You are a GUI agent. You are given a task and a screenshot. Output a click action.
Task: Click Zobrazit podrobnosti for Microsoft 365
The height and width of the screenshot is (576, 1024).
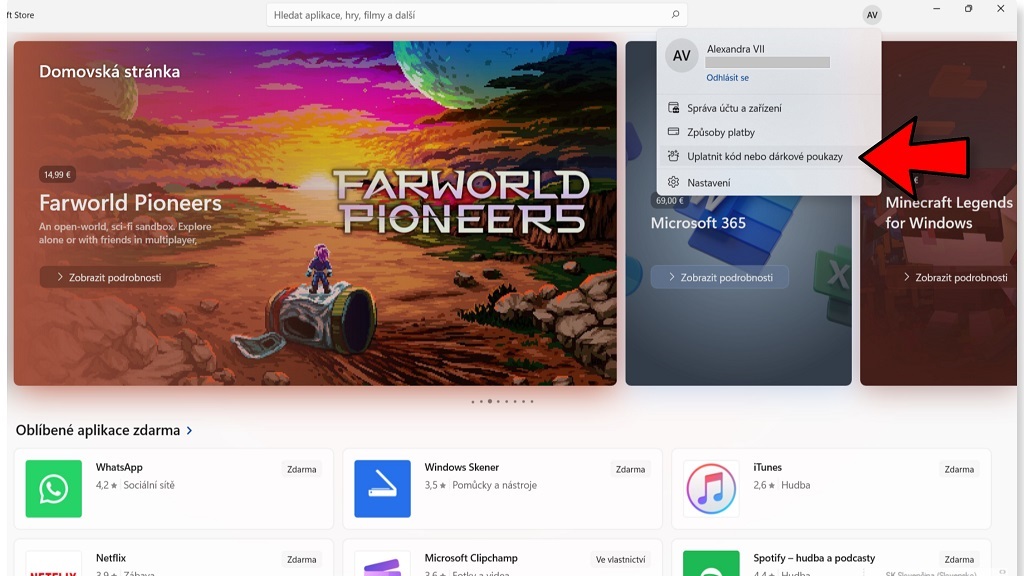point(719,277)
